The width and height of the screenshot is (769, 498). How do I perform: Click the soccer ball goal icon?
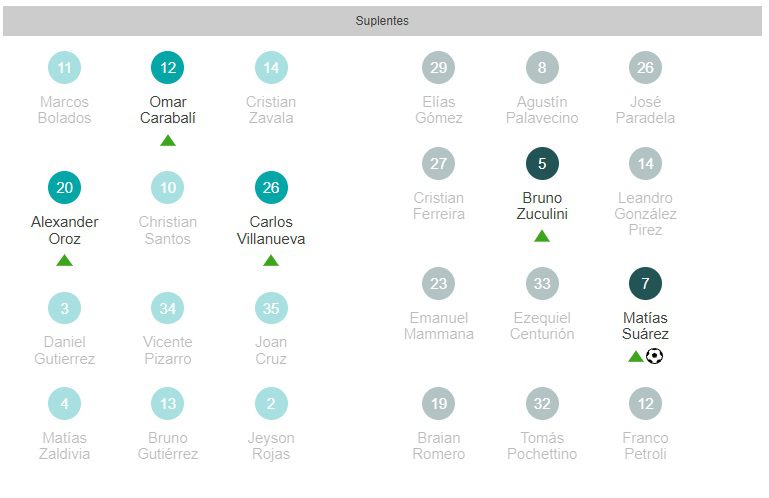coord(655,356)
